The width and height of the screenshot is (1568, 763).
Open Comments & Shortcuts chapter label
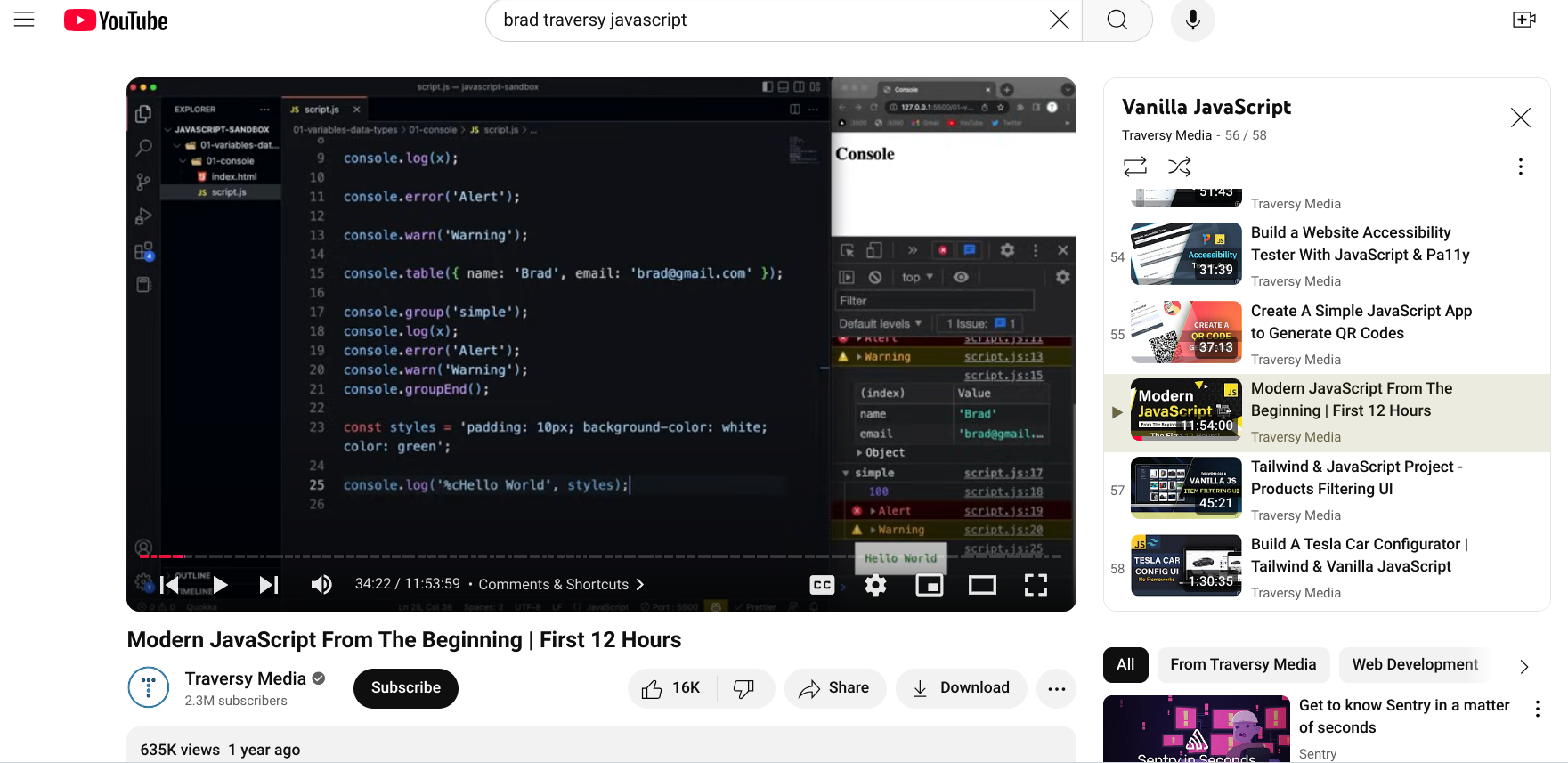pos(554,584)
